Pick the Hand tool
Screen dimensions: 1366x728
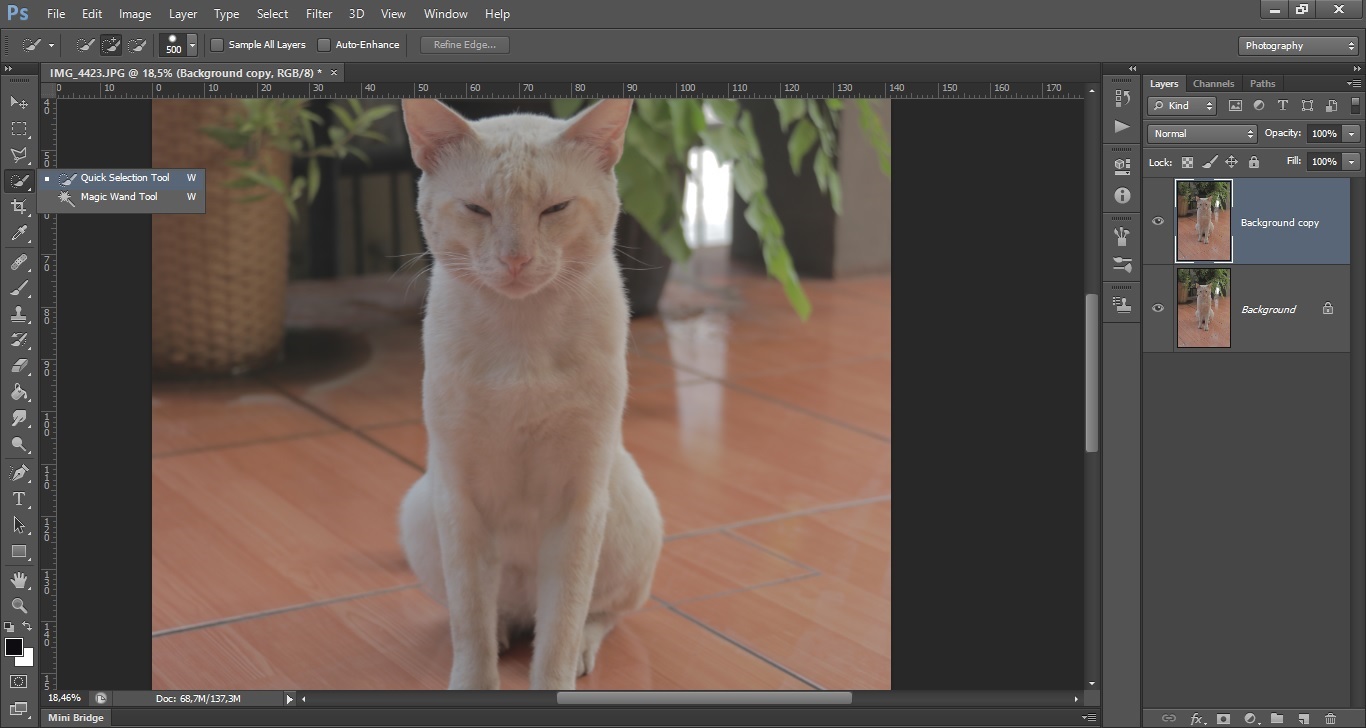tap(19, 580)
